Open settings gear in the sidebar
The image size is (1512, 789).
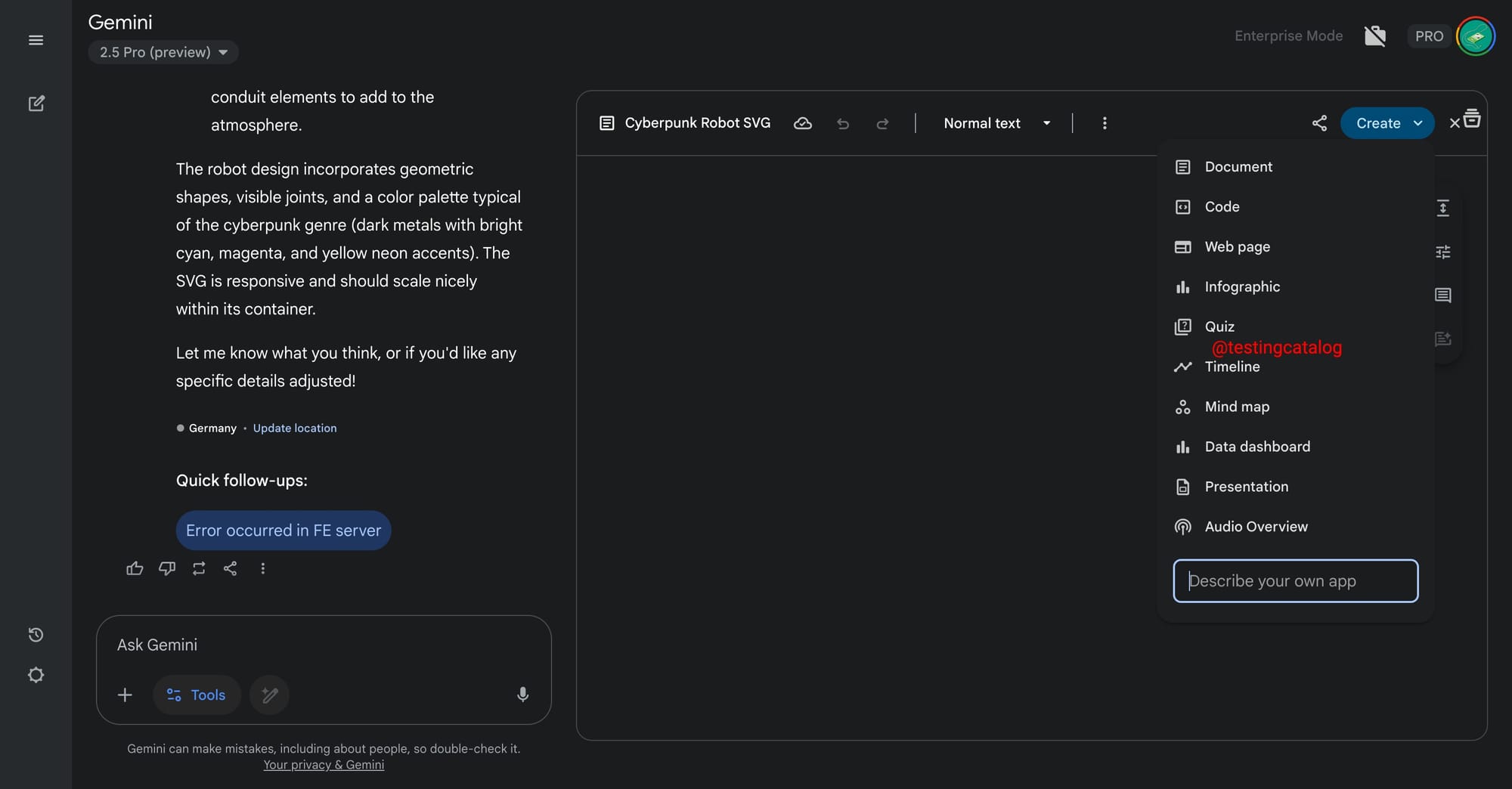pos(36,675)
